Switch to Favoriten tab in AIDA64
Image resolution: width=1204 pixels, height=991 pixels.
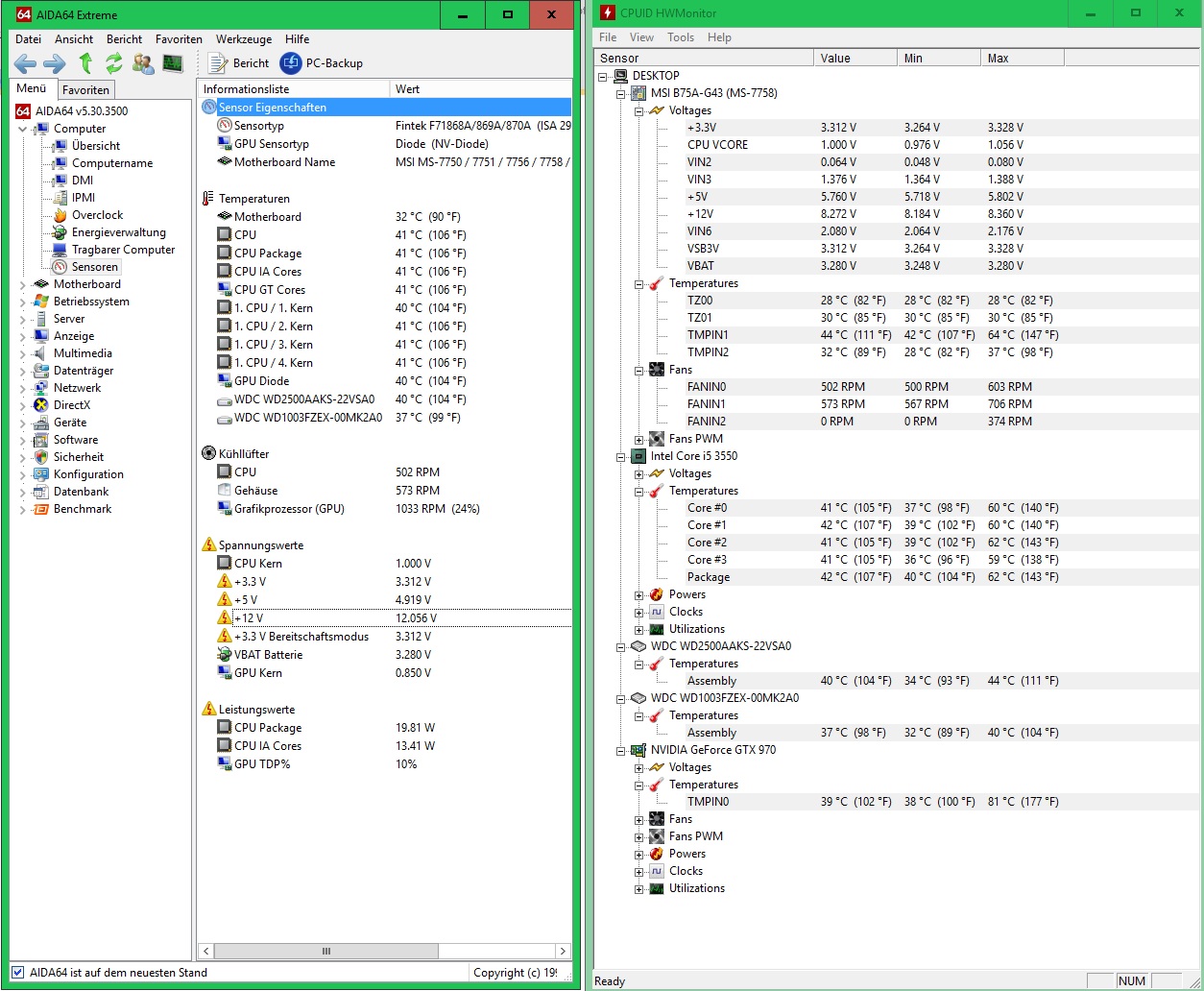85,89
